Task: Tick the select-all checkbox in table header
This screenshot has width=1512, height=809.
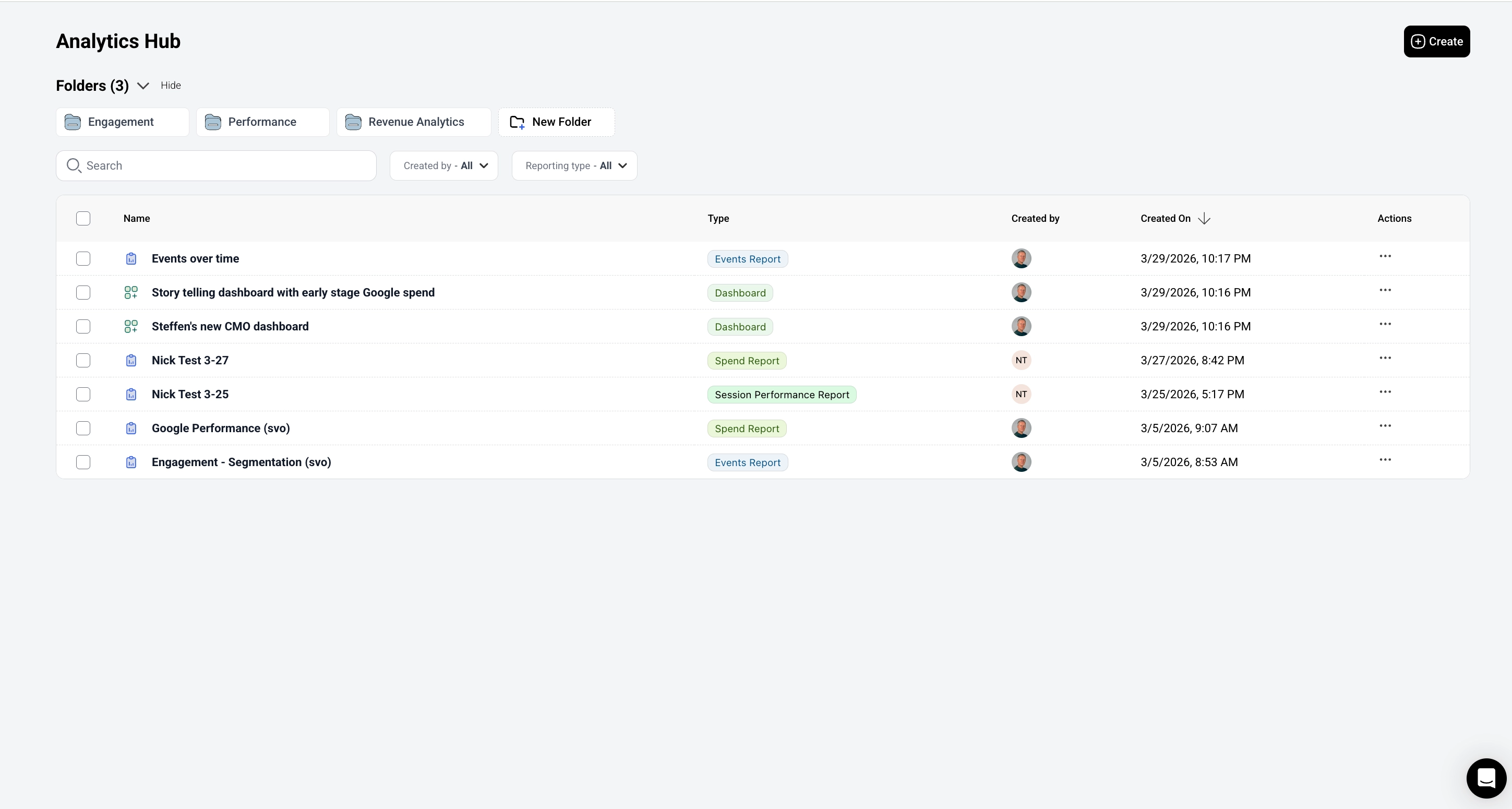Action: click(x=83, y=218)
